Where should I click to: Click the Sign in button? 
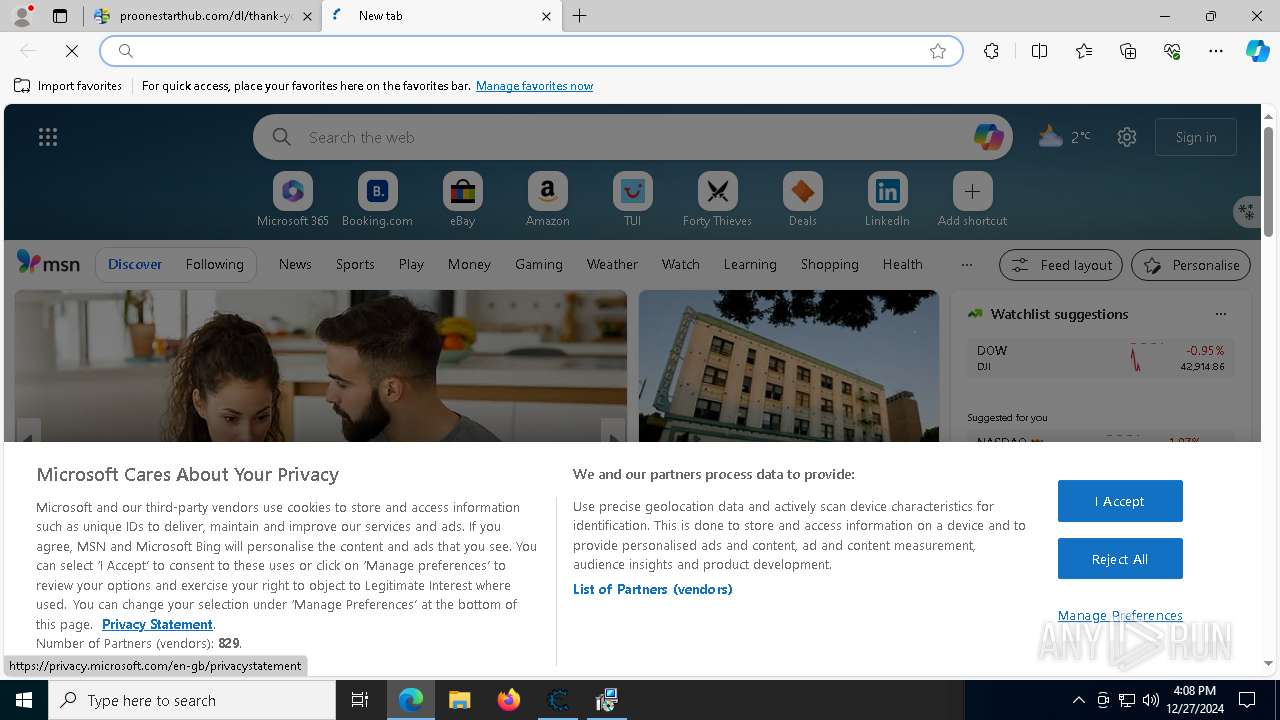point(1196,137)
